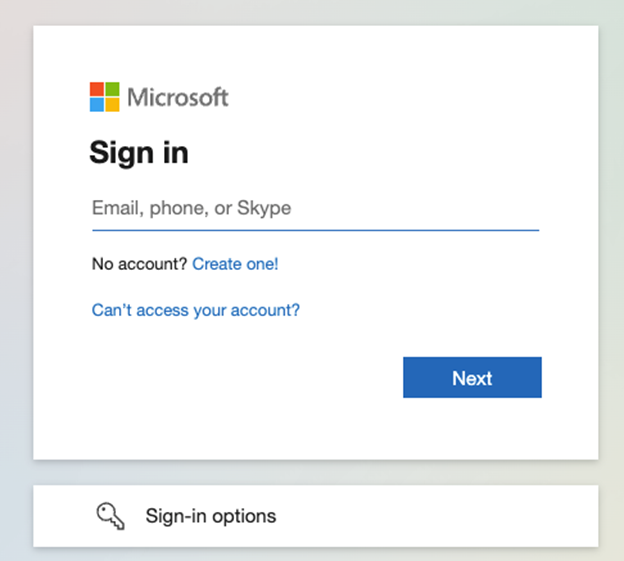Screen dimensions: 624x561
Task: Focus the Email, phone, or Skype field
Action: [316, 208]
